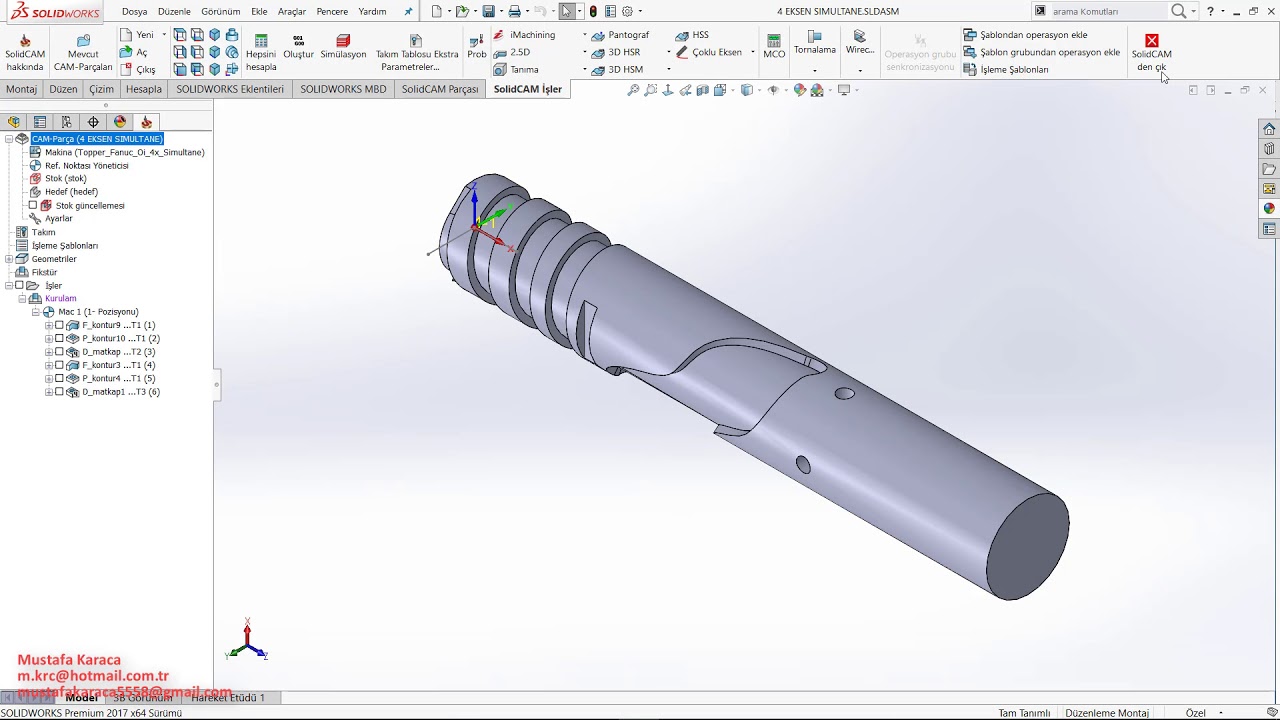Tick the Stok güncellemesi checkbox
Screen dimensions: 1280x720
click(33, 205)
